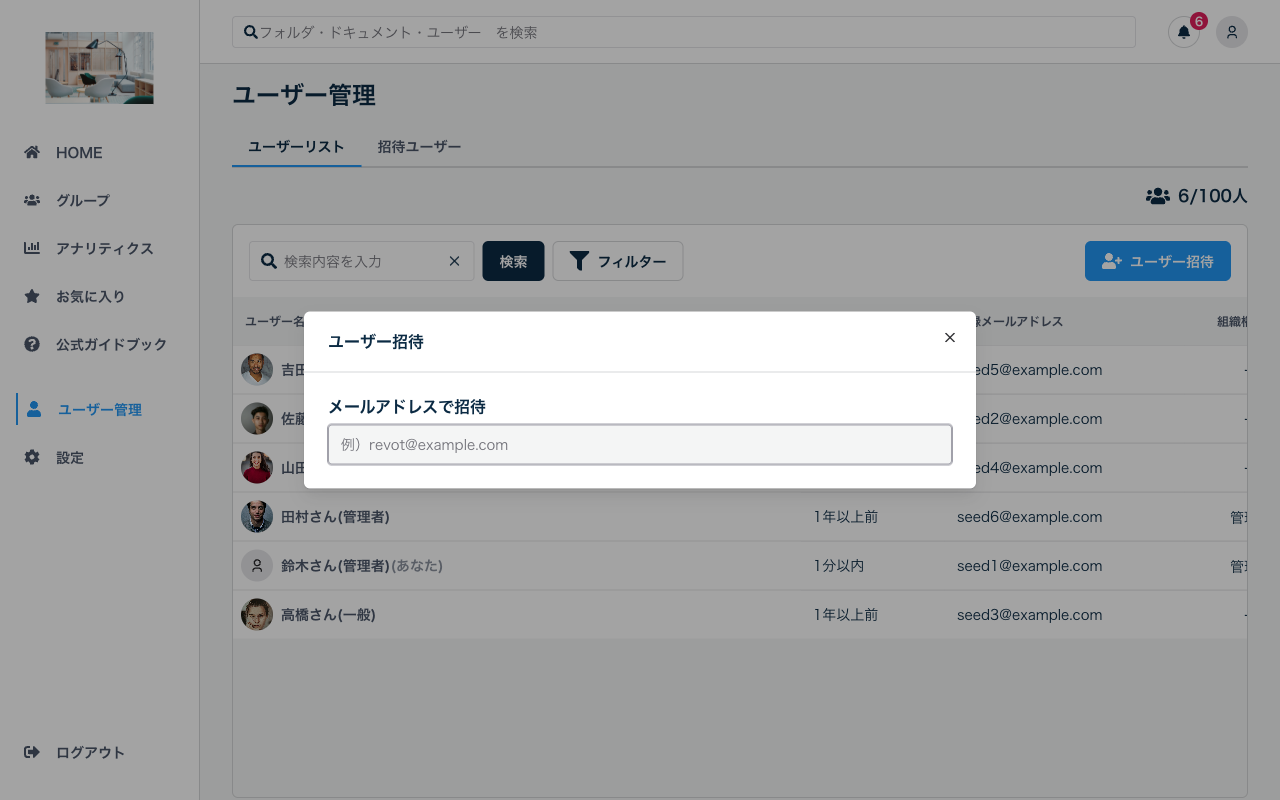
Task: Click the 設定 gear icon
Action: coord(31,457)
